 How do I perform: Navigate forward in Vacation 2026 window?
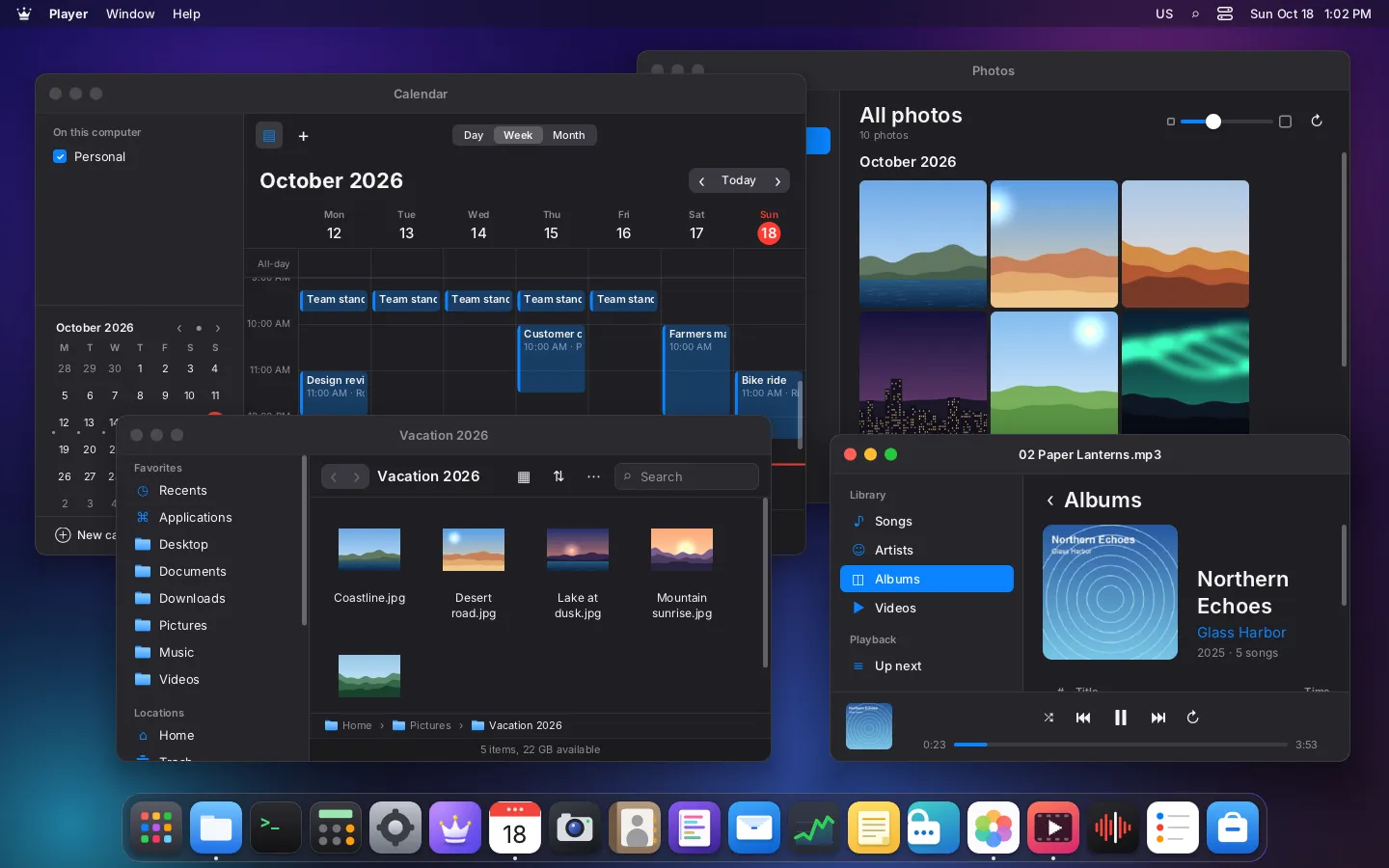pos(357,476)
